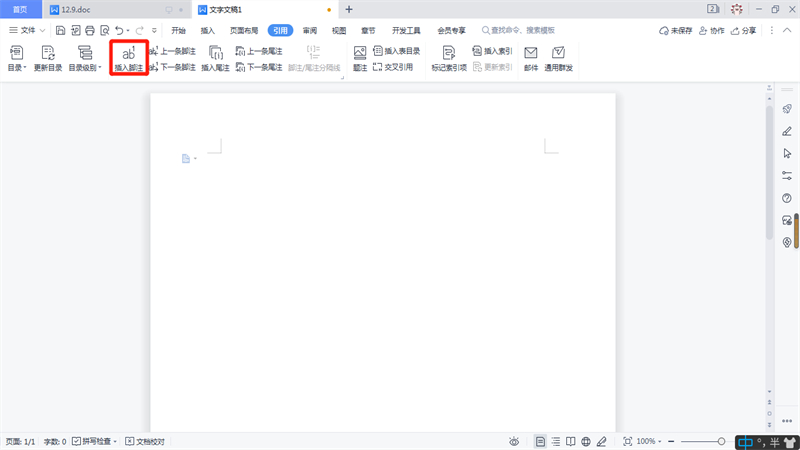Toggle 文档校对 in the status bar
The image size is (800, 450).
tap(145, 441)
